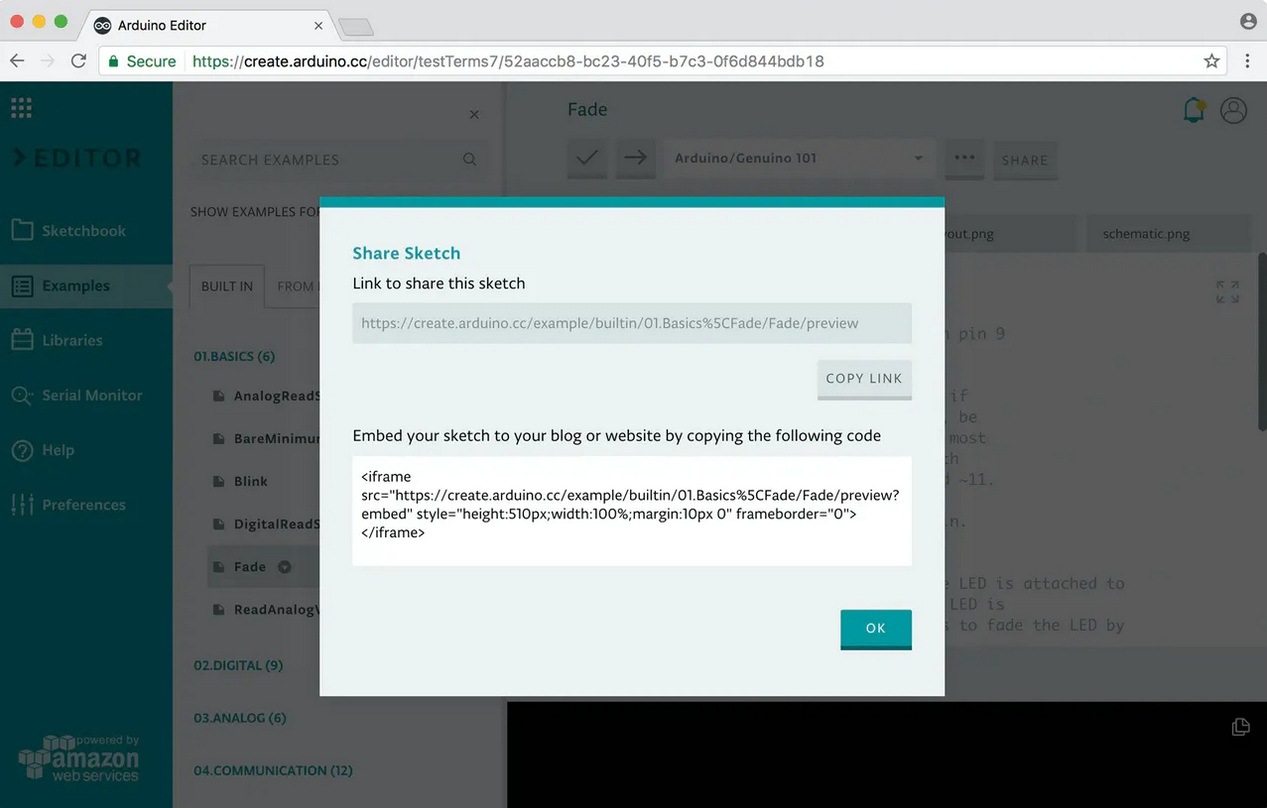Open the user profile icon
1267x808 pixels.
click(x=1234, y=110)
